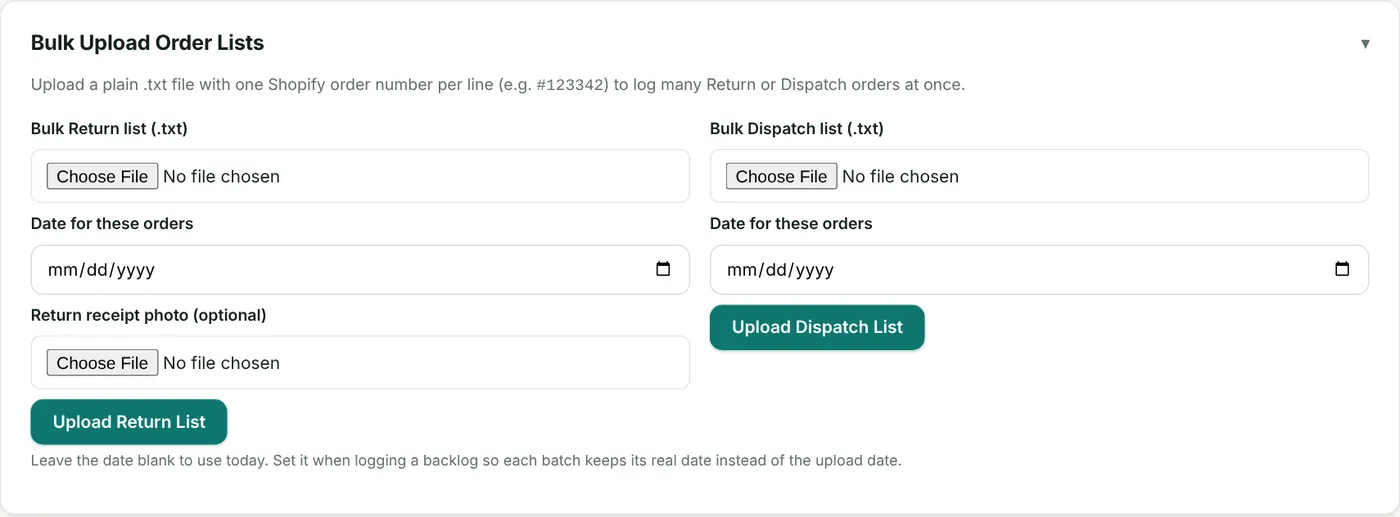Choose a file for Bulk Dispatch list

click(782, 176)
